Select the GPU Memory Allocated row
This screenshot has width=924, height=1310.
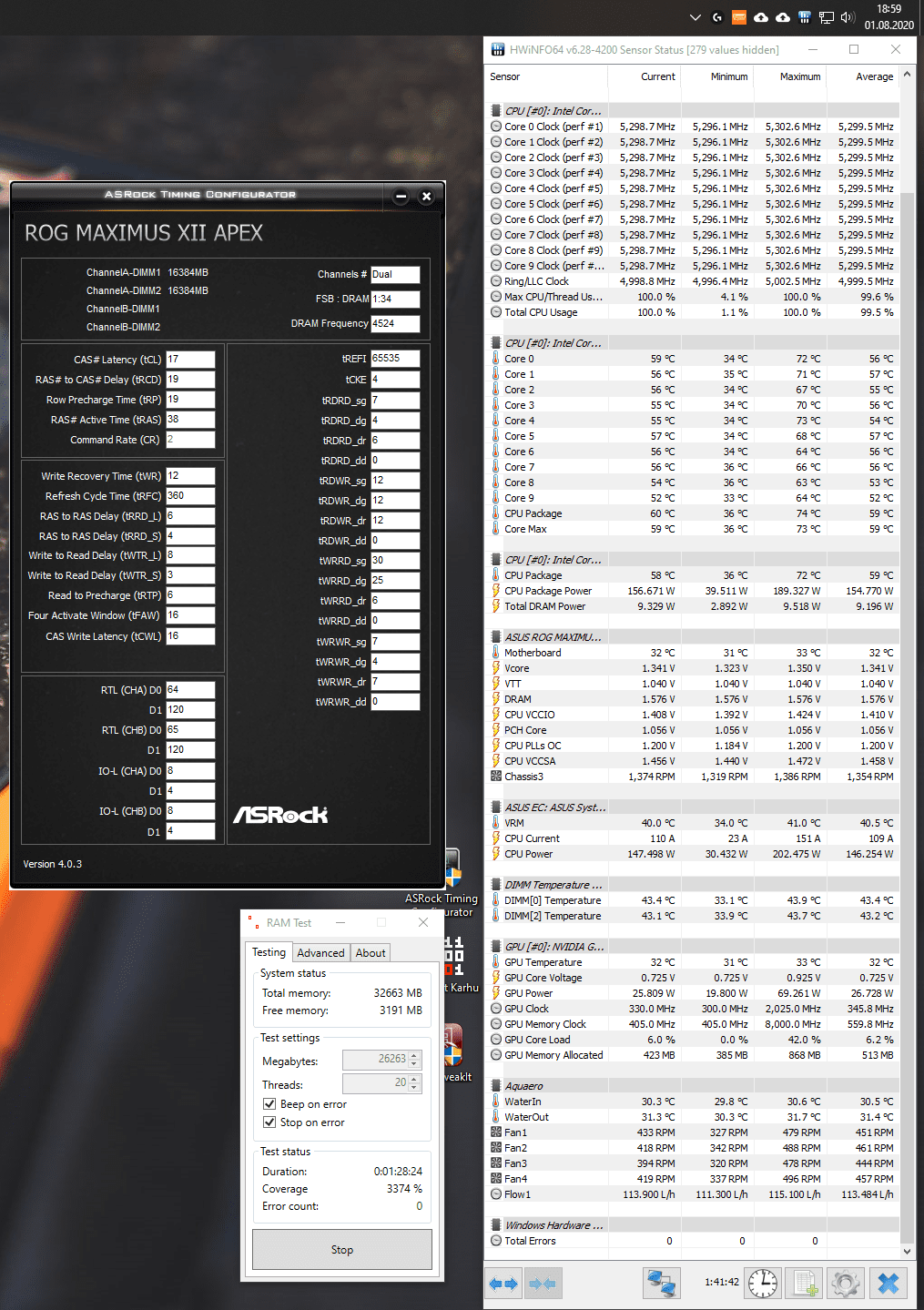point(694,1055)
